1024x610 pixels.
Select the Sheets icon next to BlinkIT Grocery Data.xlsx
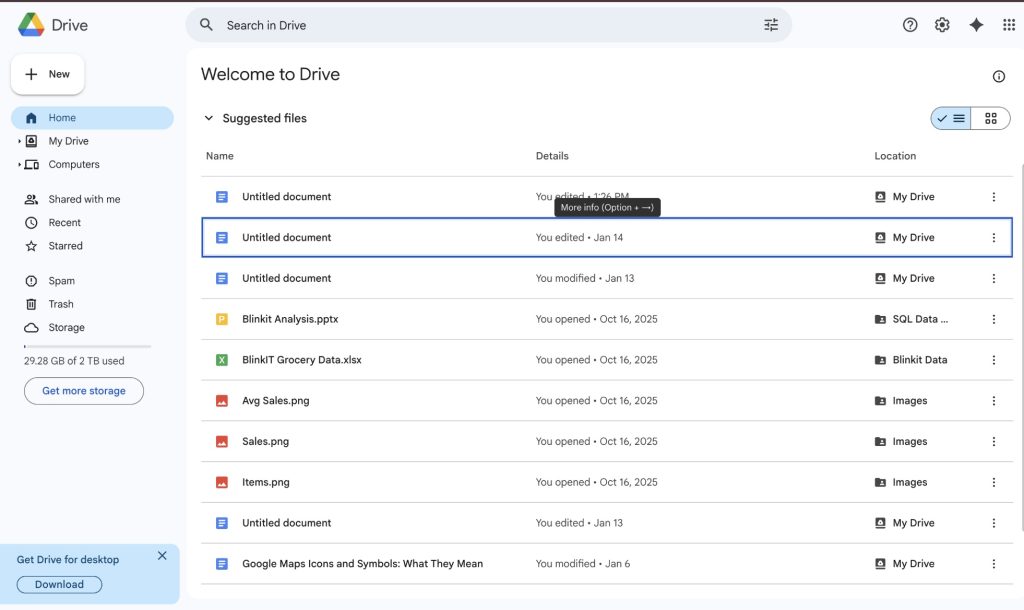[x=220, y=359]
